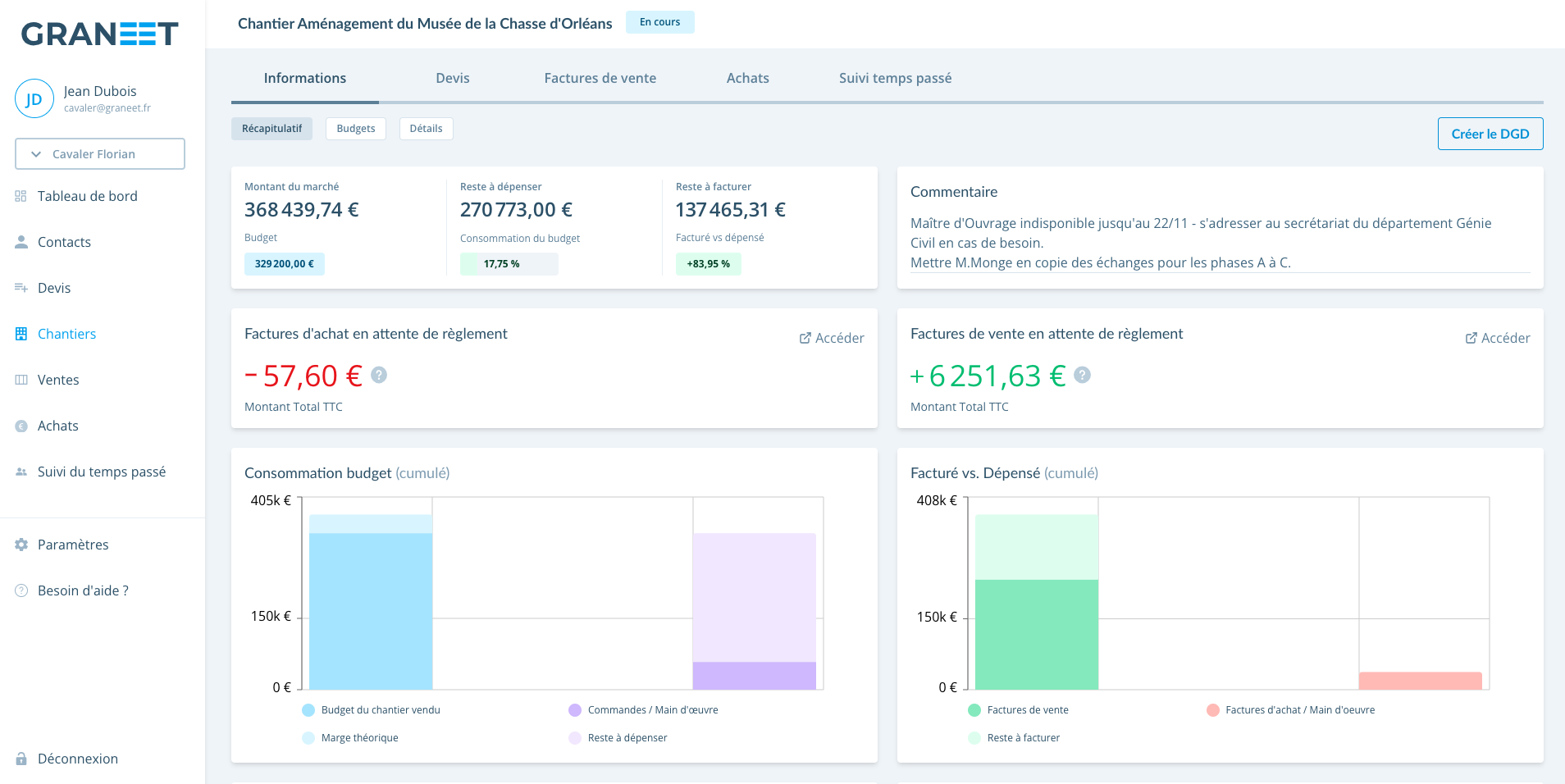Edit the Commentaire text field
The image size is (1565, 784).
1221,243
